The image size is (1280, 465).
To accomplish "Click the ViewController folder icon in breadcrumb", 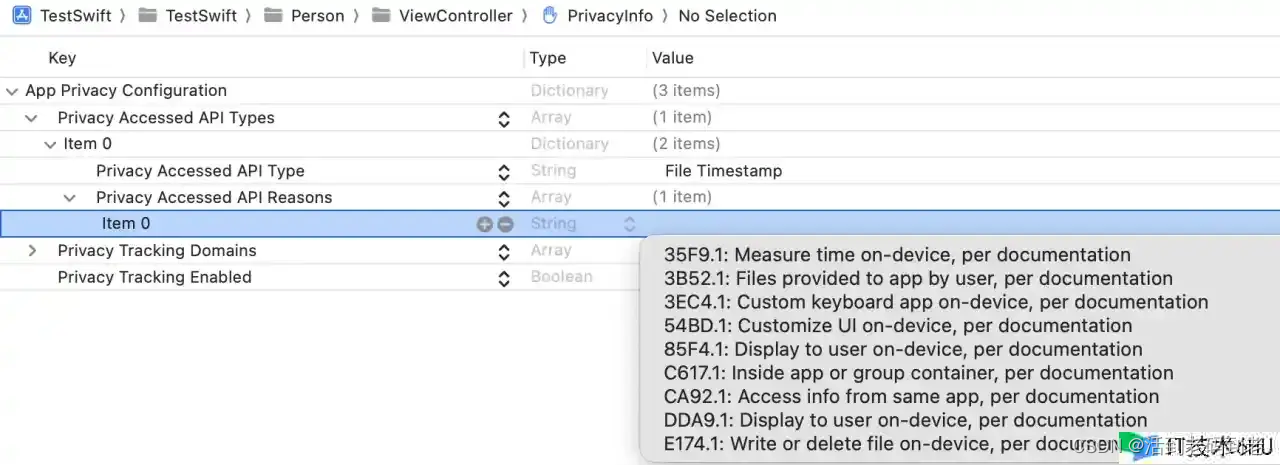I will coord(380,16).
